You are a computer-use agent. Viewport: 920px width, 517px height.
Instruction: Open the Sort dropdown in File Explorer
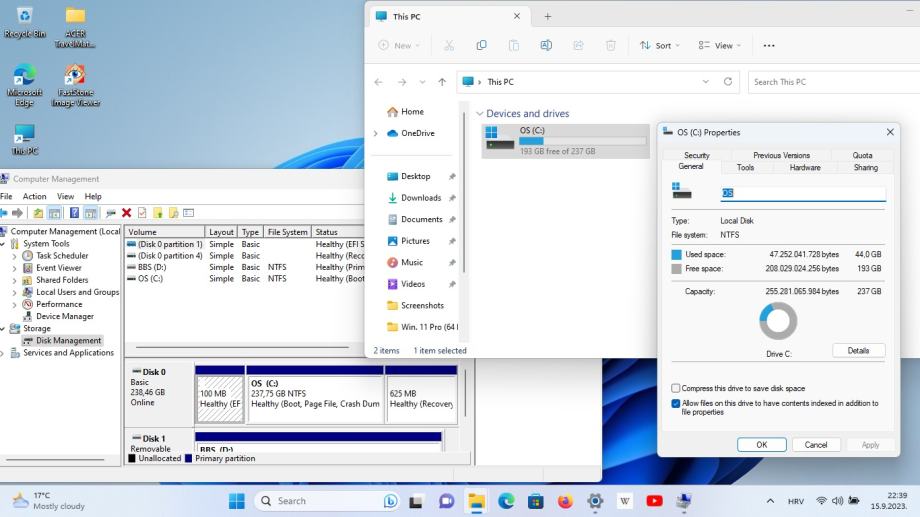660,45
